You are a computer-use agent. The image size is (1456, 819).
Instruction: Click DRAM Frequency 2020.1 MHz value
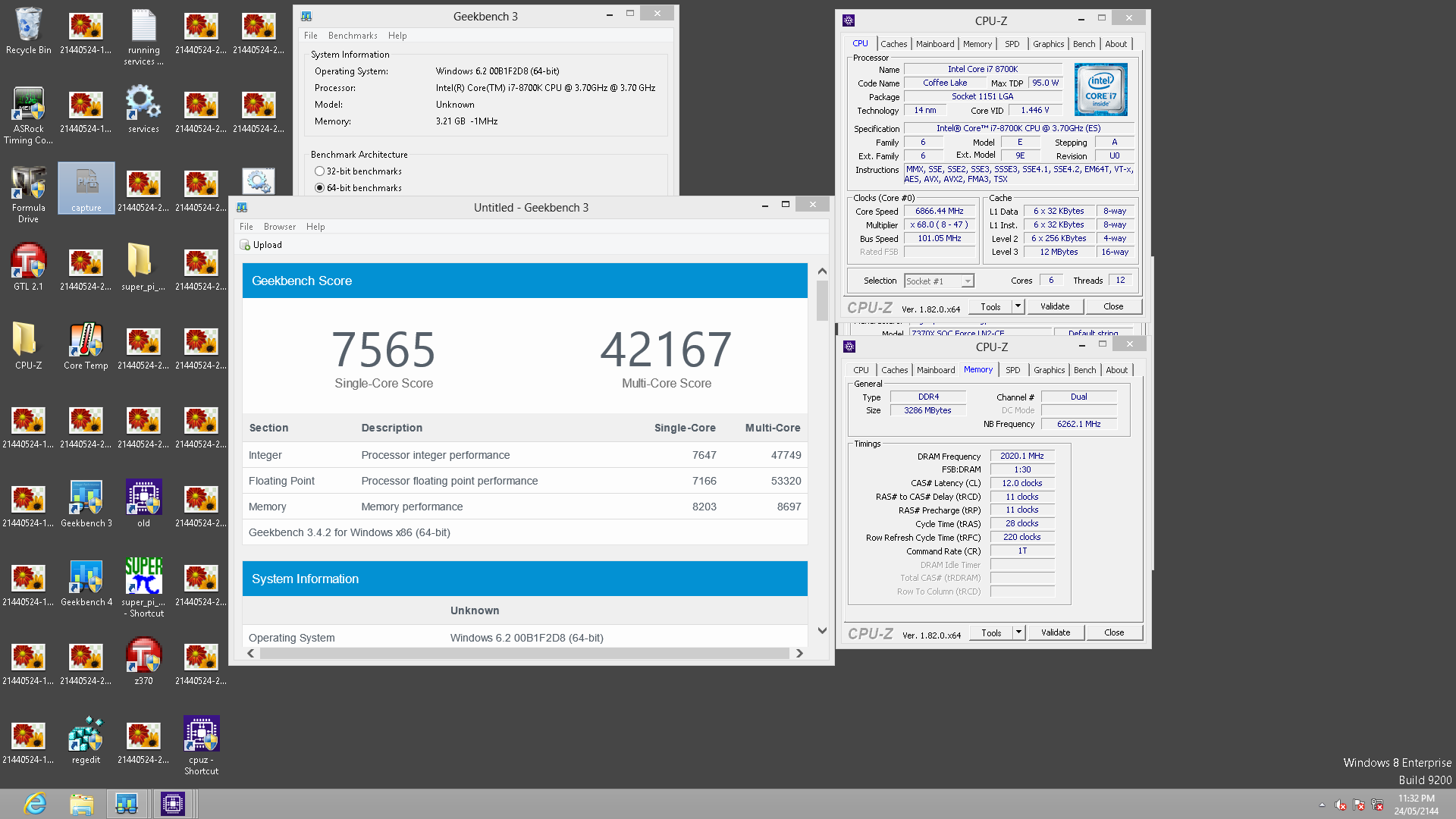tap(1021, 456)
